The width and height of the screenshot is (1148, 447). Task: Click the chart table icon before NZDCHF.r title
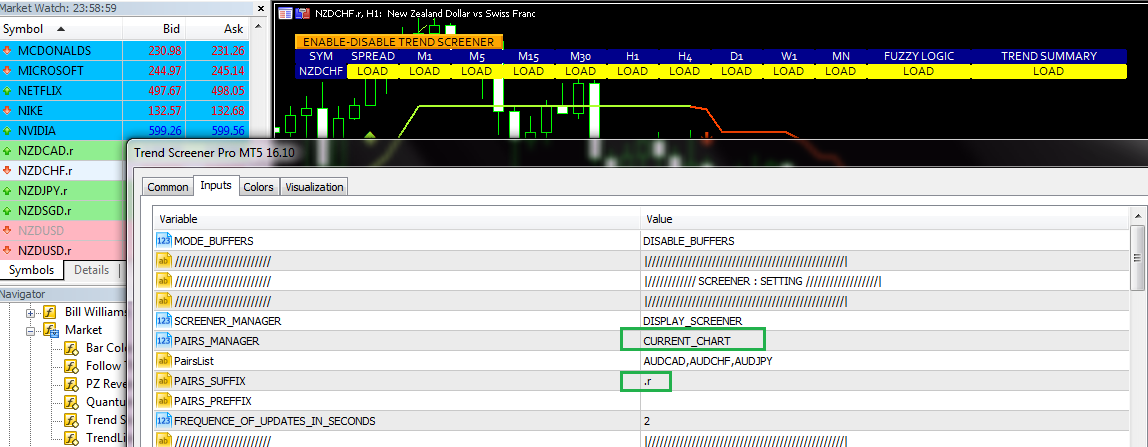(286, 13)
